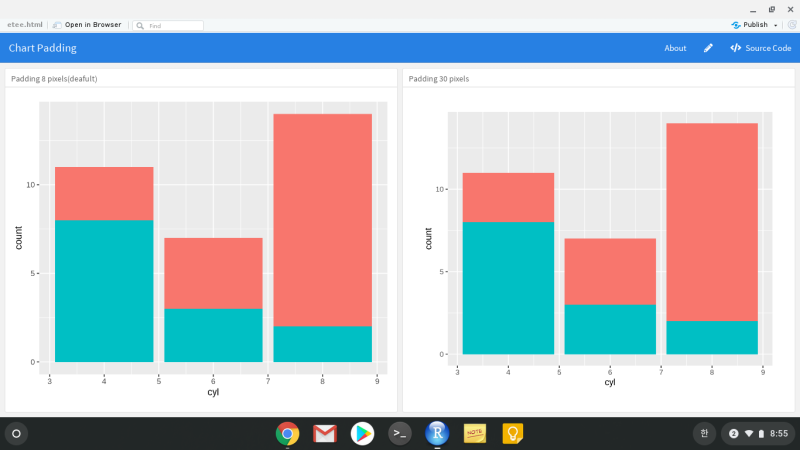Click the red cyl 4 bar in right chart
The width and height of the screenshot is (800, 450).
pos(508,197)
